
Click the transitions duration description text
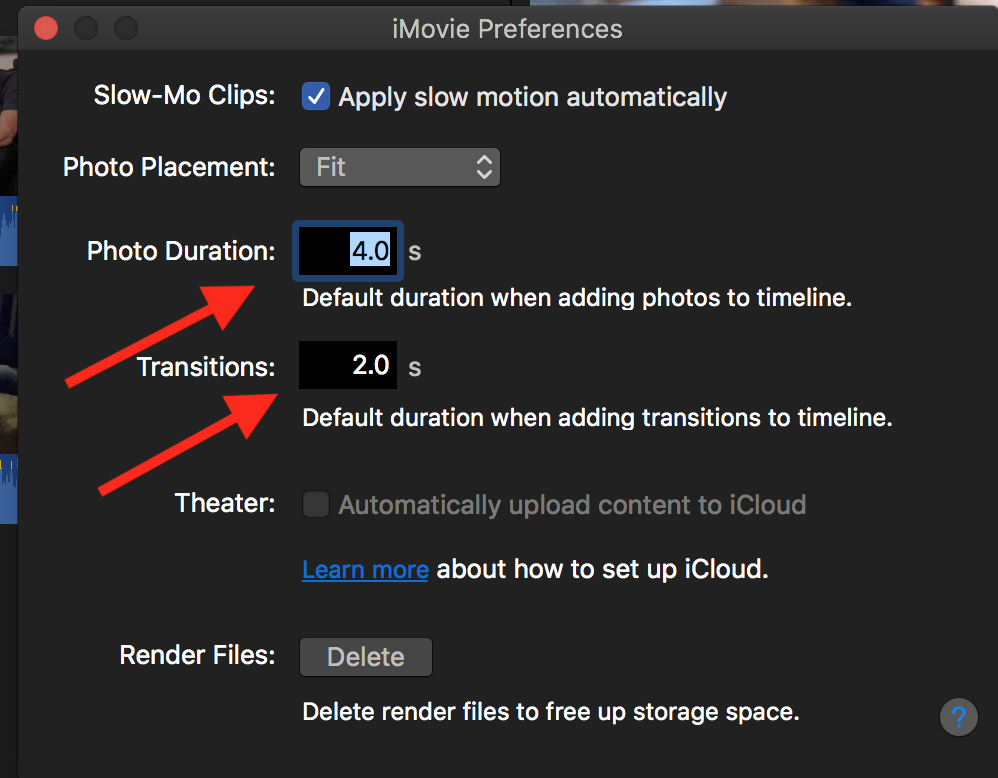pos(597,417)
